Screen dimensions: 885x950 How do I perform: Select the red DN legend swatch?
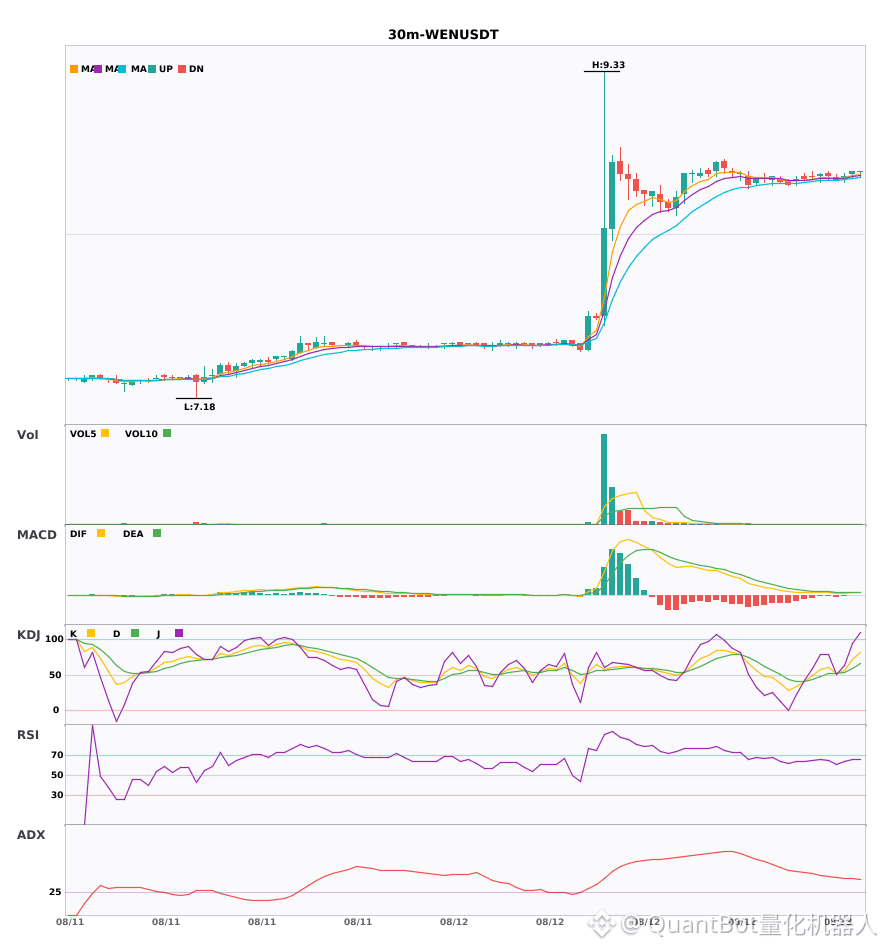(x=182, y=69)
